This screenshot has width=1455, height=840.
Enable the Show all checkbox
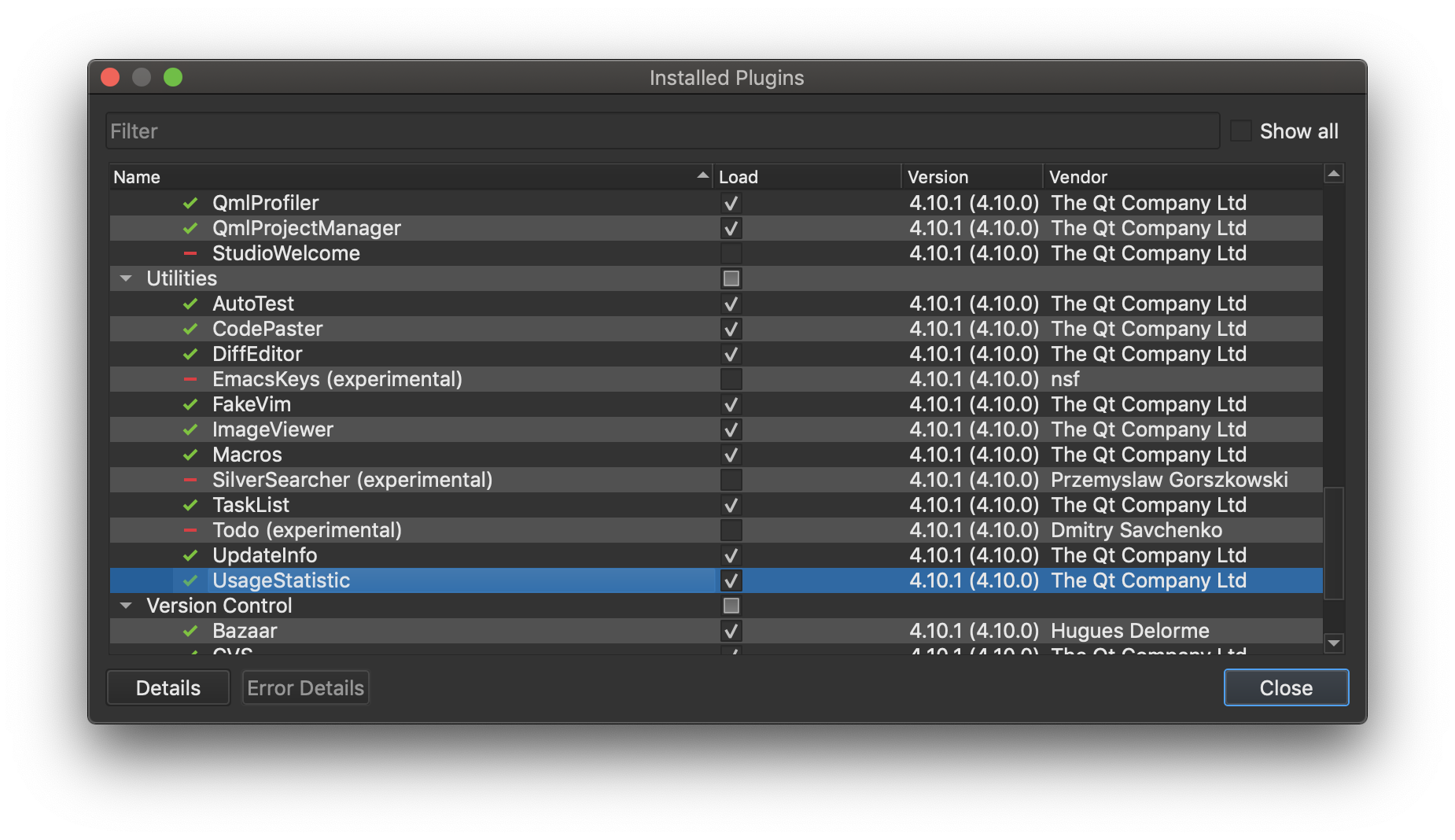click(x=1241, y=131)
